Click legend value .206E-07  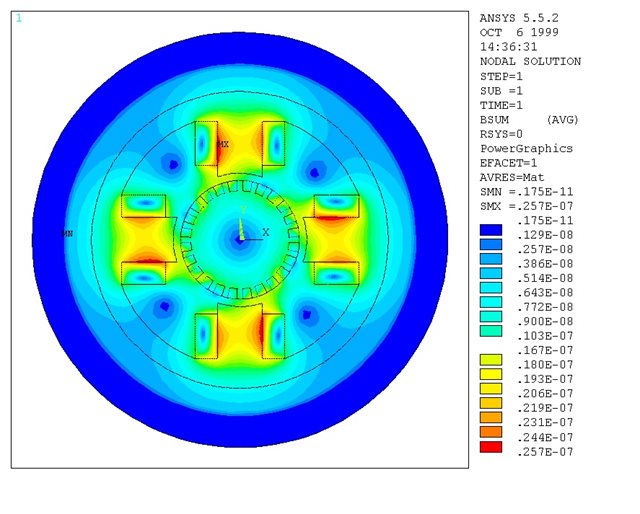(x=545, y=394)
